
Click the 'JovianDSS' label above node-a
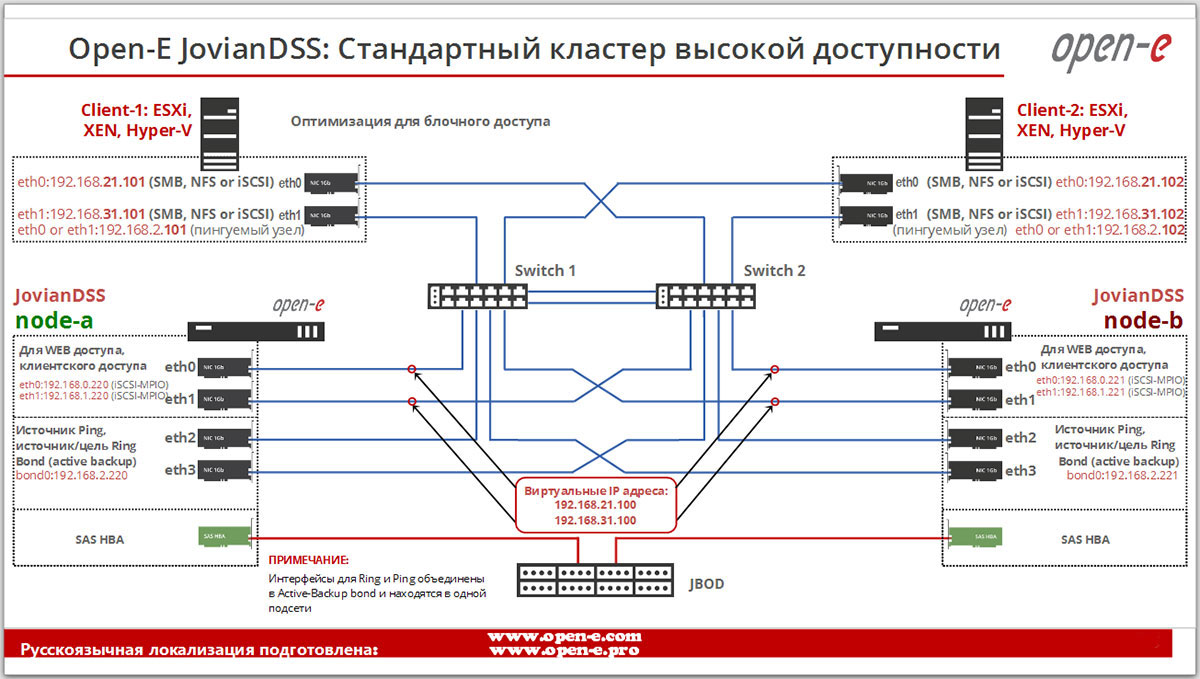pos(60,297)
